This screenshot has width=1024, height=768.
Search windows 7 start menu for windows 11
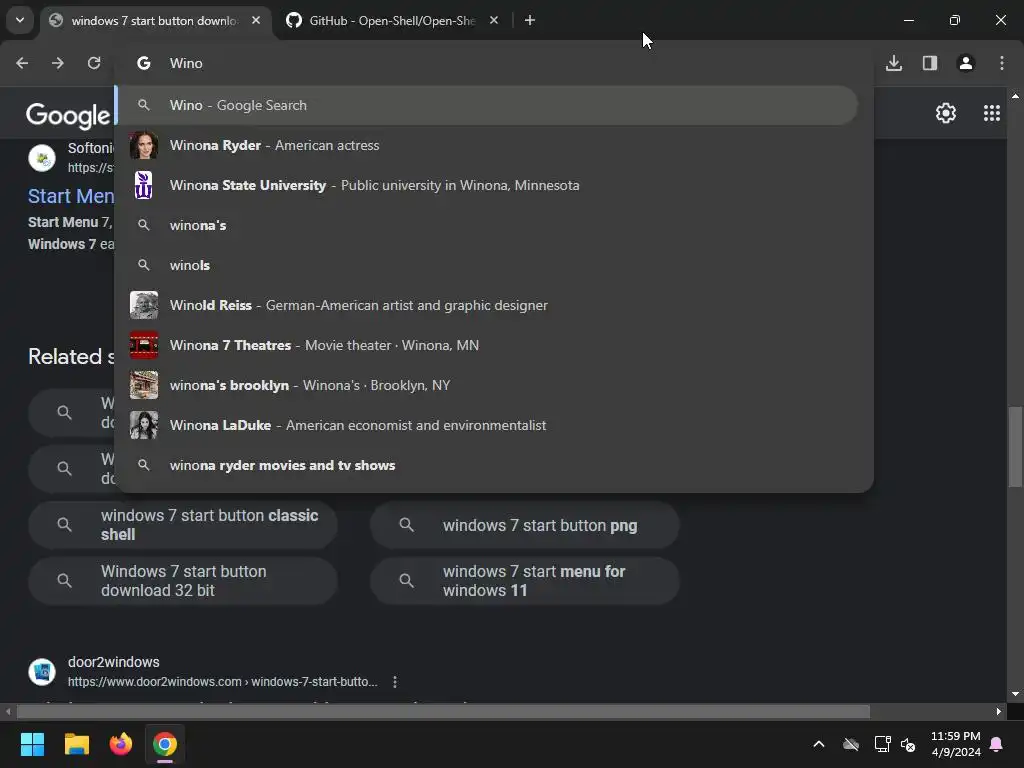click(x=525, y=581)
